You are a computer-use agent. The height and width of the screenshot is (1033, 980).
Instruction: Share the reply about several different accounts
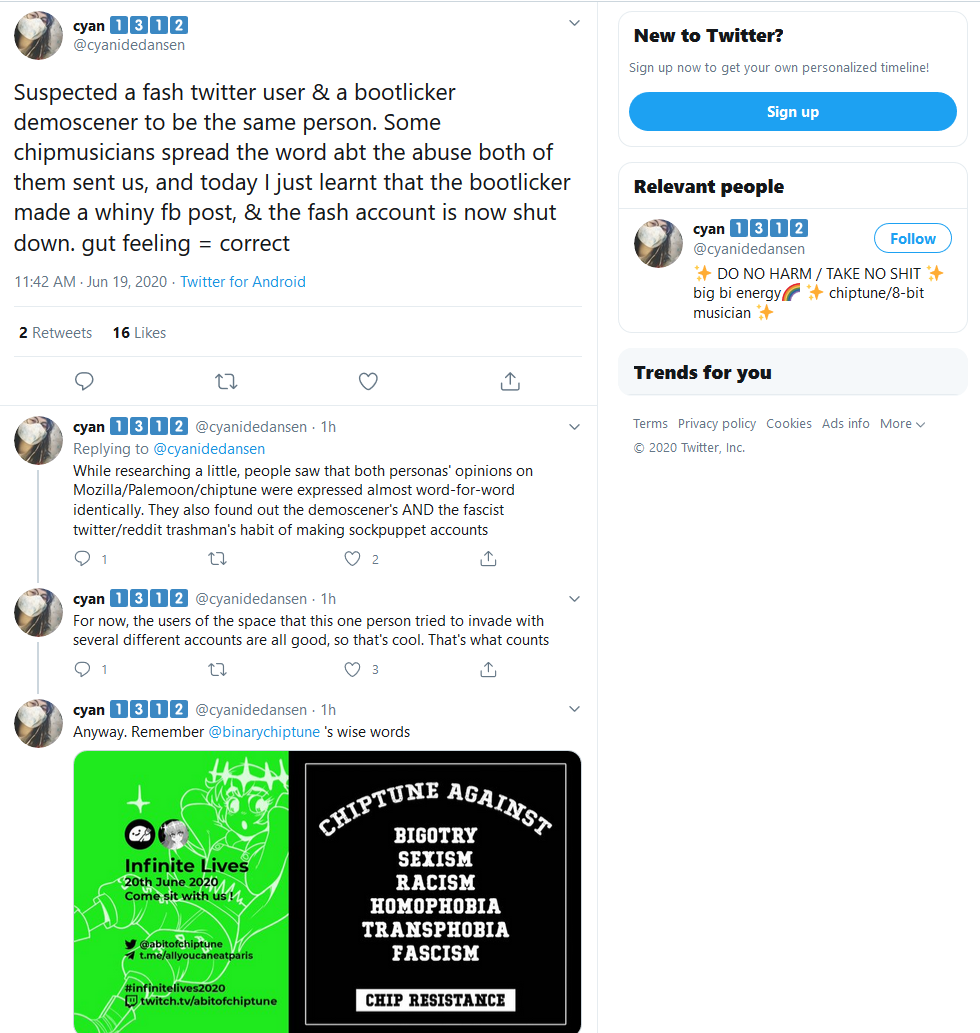488,669
